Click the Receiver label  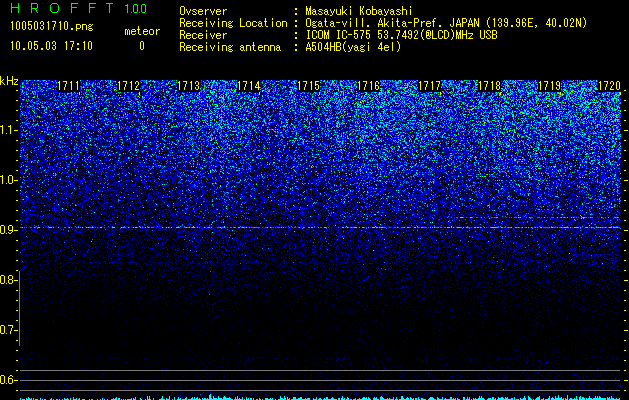(x=203, y=35)
